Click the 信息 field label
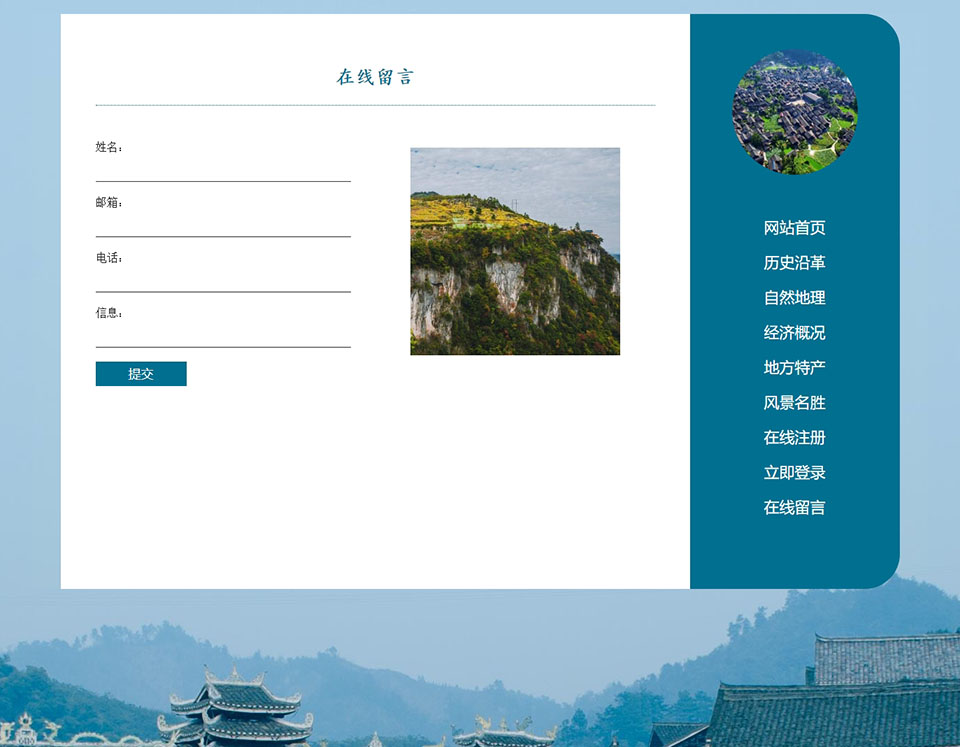 pos(109,313)
